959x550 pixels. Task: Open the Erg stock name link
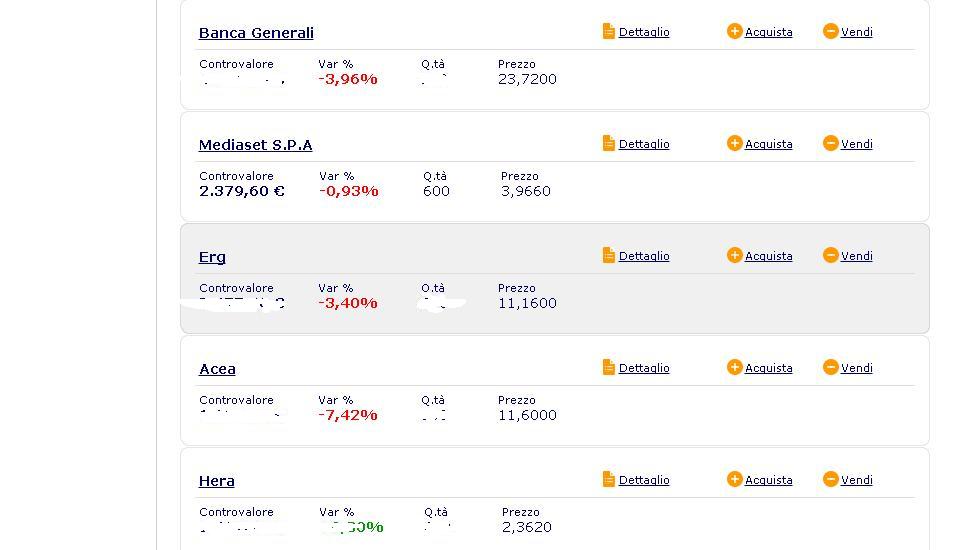[x=212, y=257]
